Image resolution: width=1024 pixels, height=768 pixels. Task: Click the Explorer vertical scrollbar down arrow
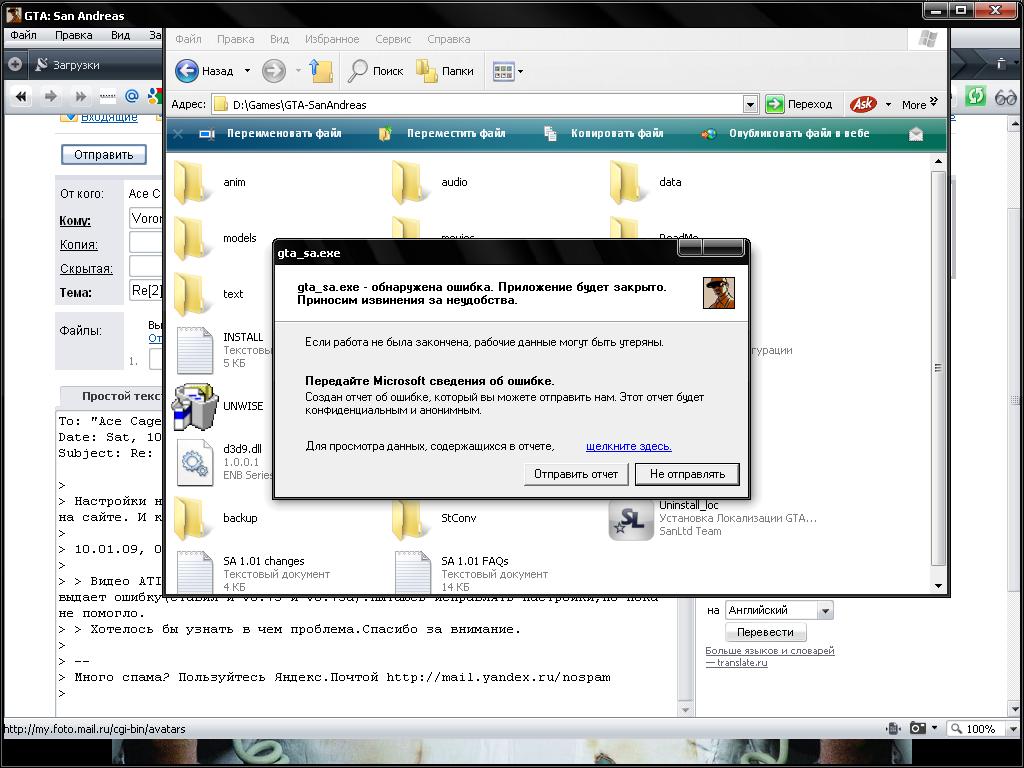coord(938,586)
